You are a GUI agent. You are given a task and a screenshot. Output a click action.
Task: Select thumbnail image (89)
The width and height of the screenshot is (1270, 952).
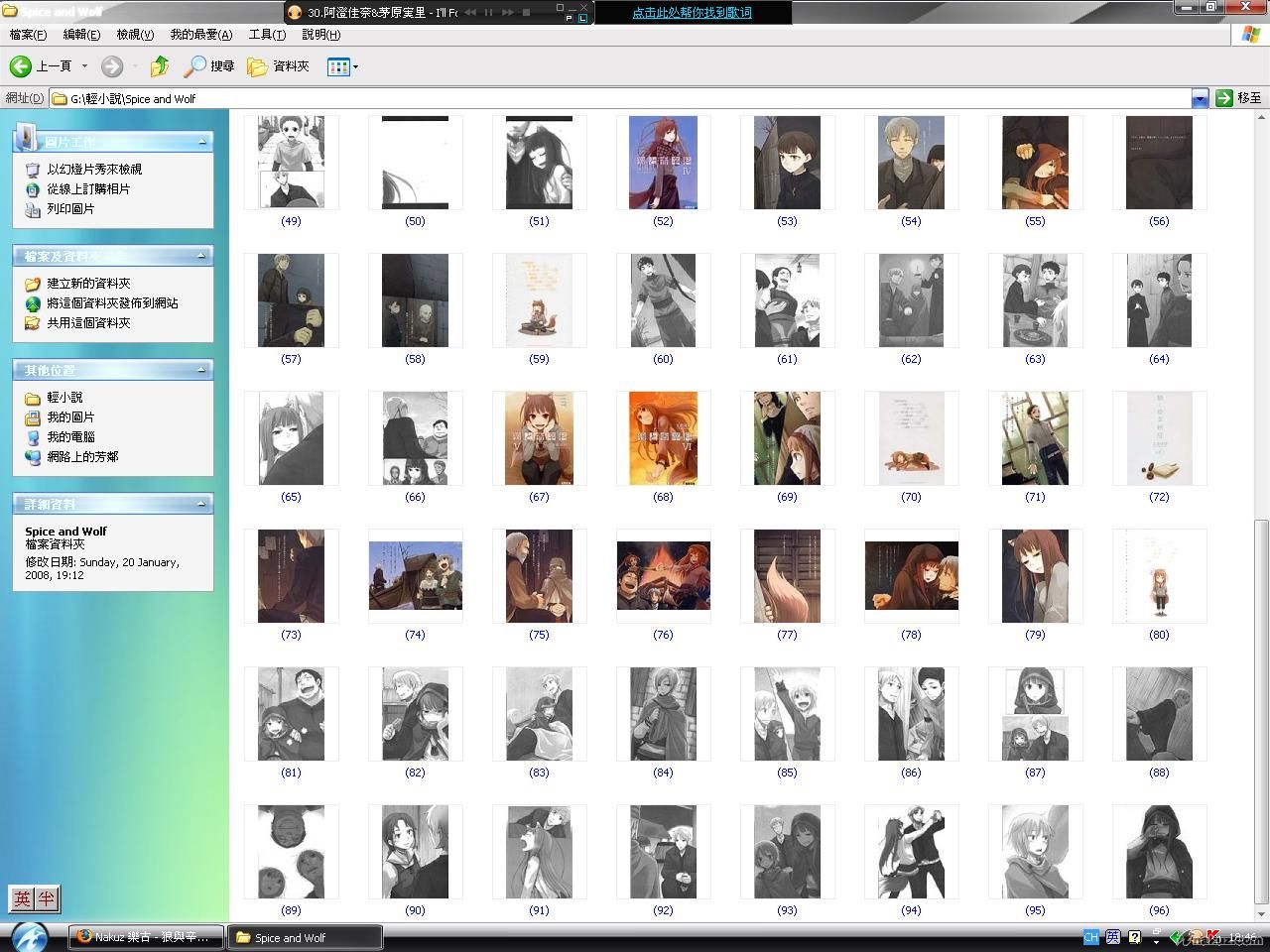pyautogui.click(x=291, y=852)
